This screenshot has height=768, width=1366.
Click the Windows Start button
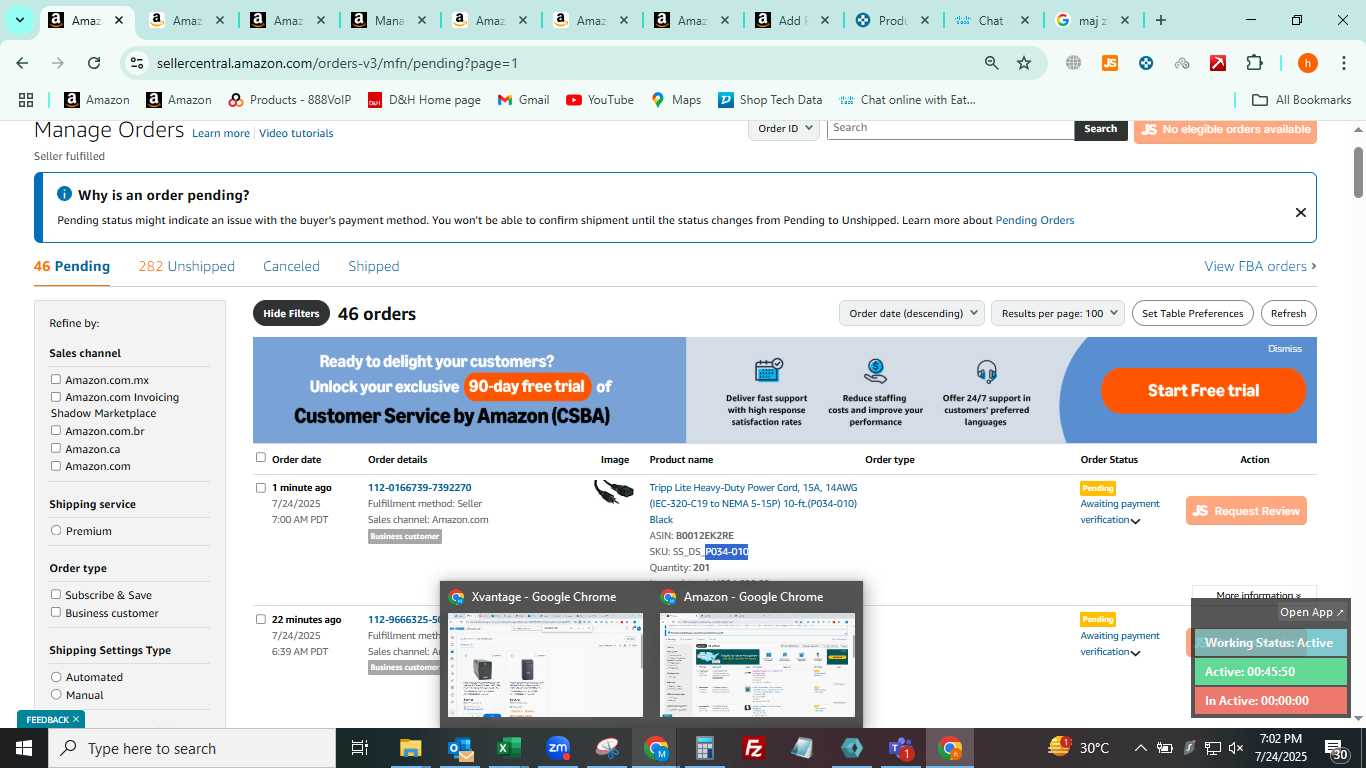click(24, 748)
